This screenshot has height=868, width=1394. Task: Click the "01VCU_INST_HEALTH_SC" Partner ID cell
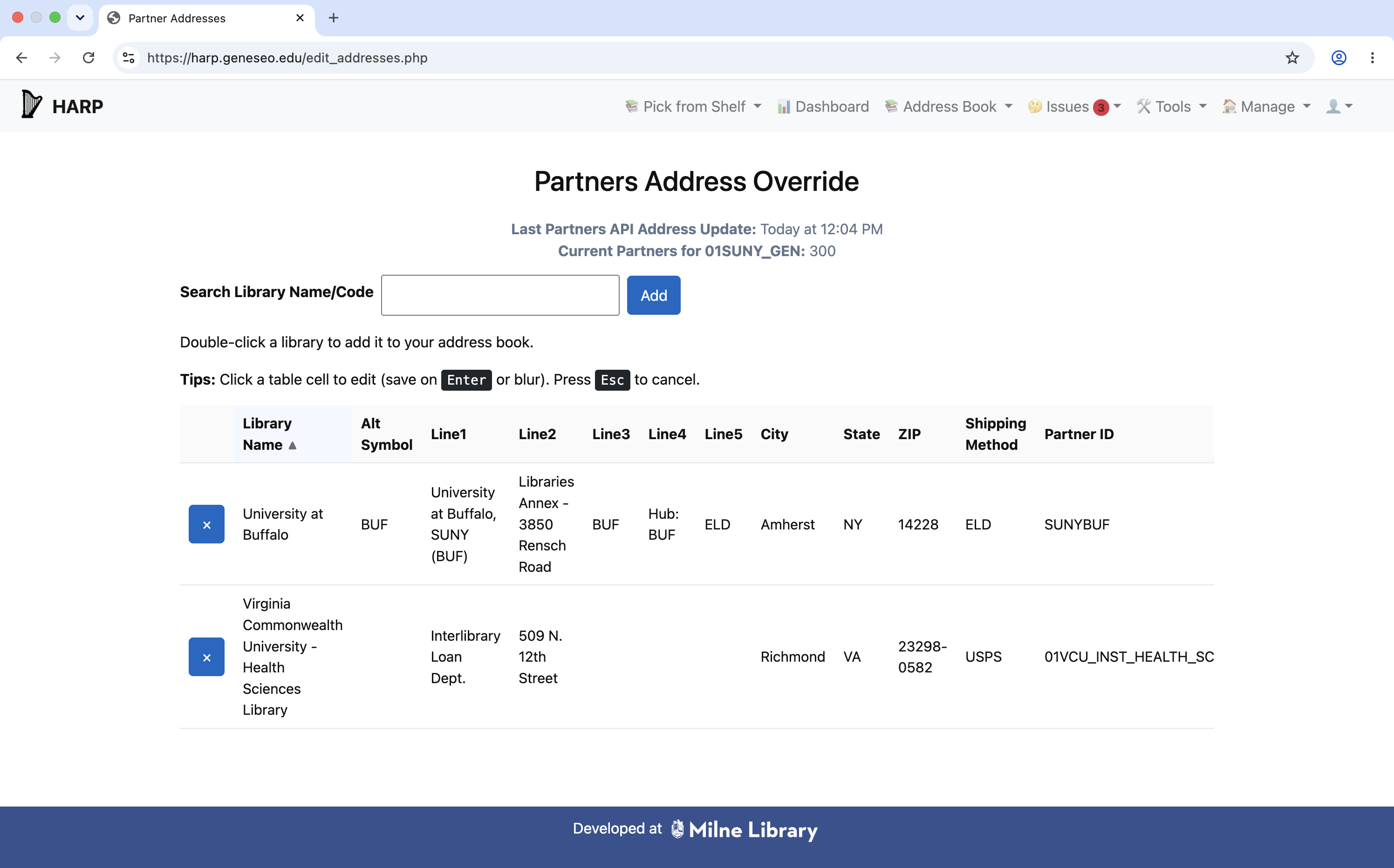[x=1125, y=657]
